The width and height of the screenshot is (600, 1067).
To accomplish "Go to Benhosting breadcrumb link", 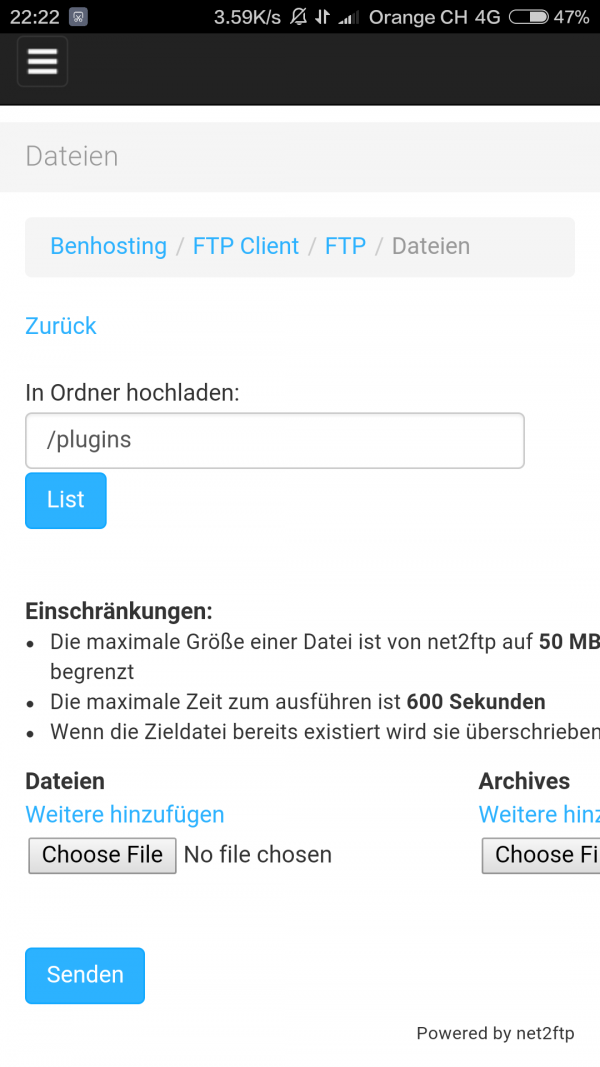I will [x=108, y=246].
